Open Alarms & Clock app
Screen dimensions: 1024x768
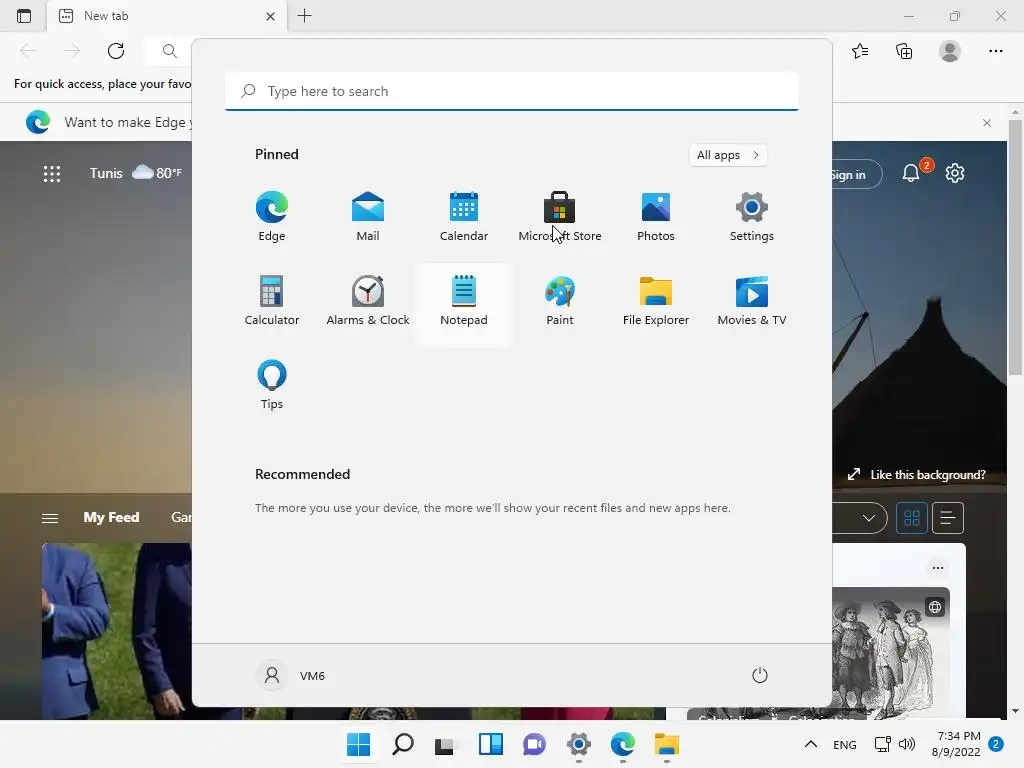pyautogui.click(x=368, y=301)
